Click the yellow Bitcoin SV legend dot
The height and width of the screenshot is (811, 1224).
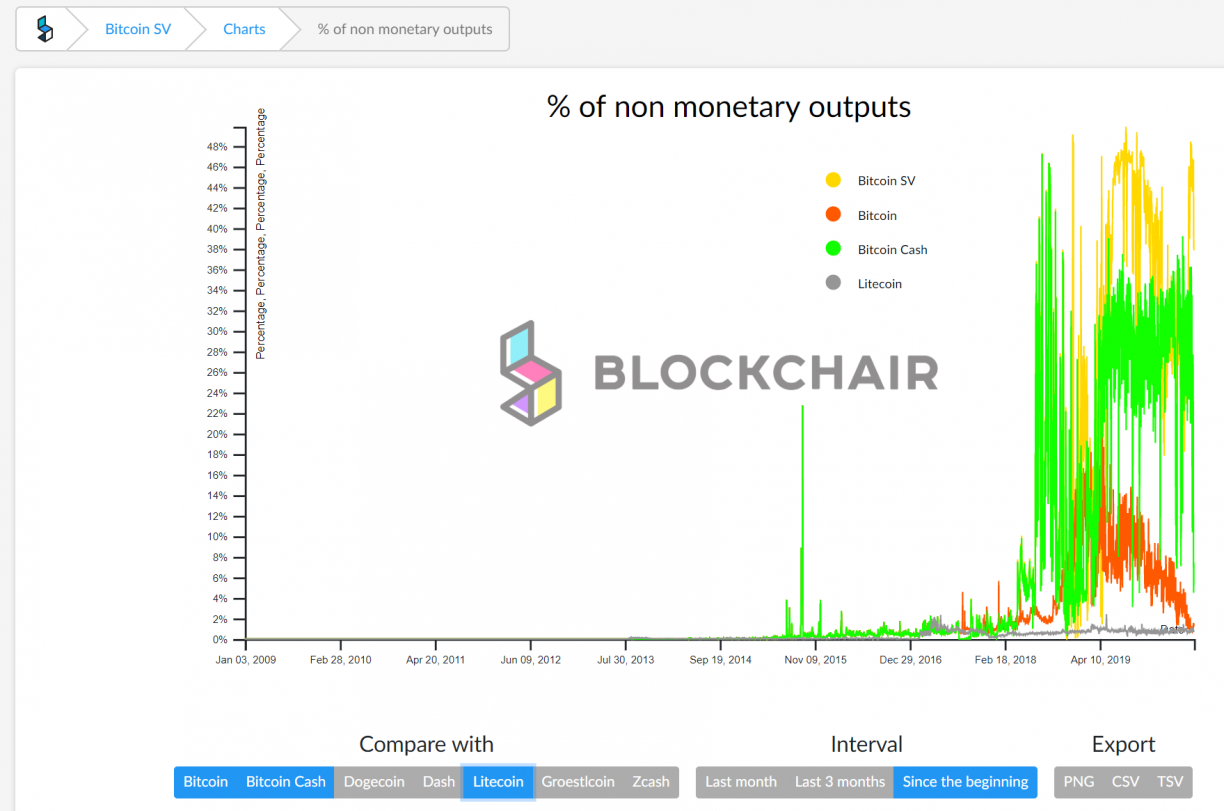click(x=833, y=180)
